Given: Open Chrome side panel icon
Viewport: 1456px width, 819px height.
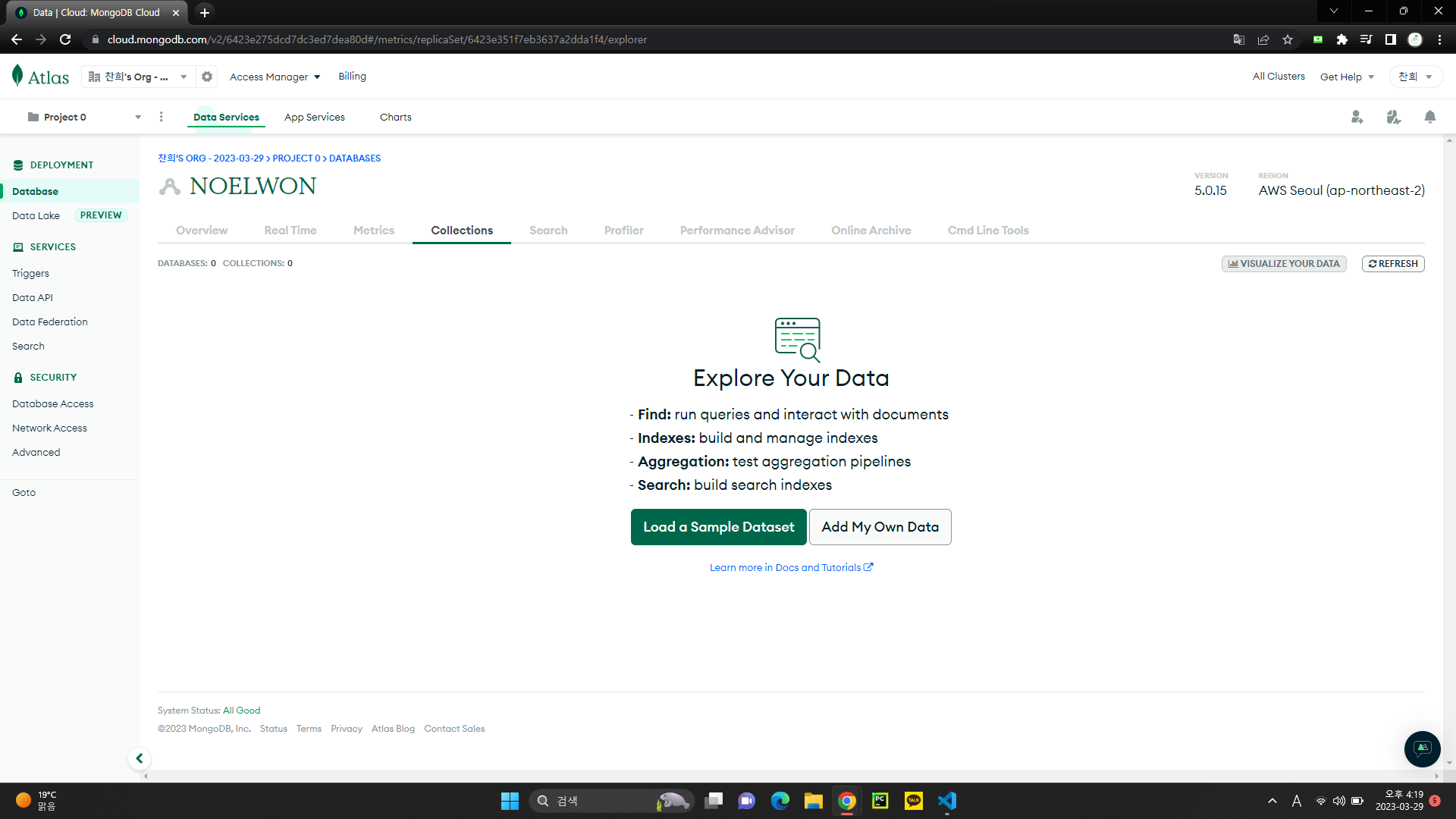Looking at the screenshot, I should 1391,39.
